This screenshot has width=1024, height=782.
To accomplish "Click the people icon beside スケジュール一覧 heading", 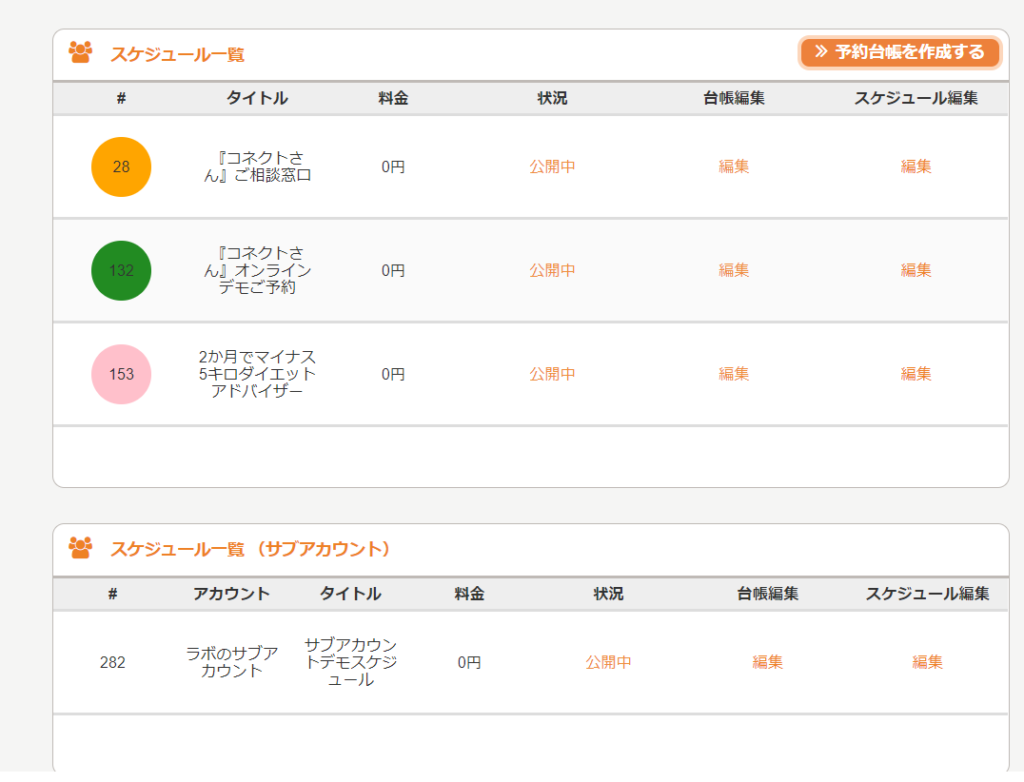I will click(80, 53).
